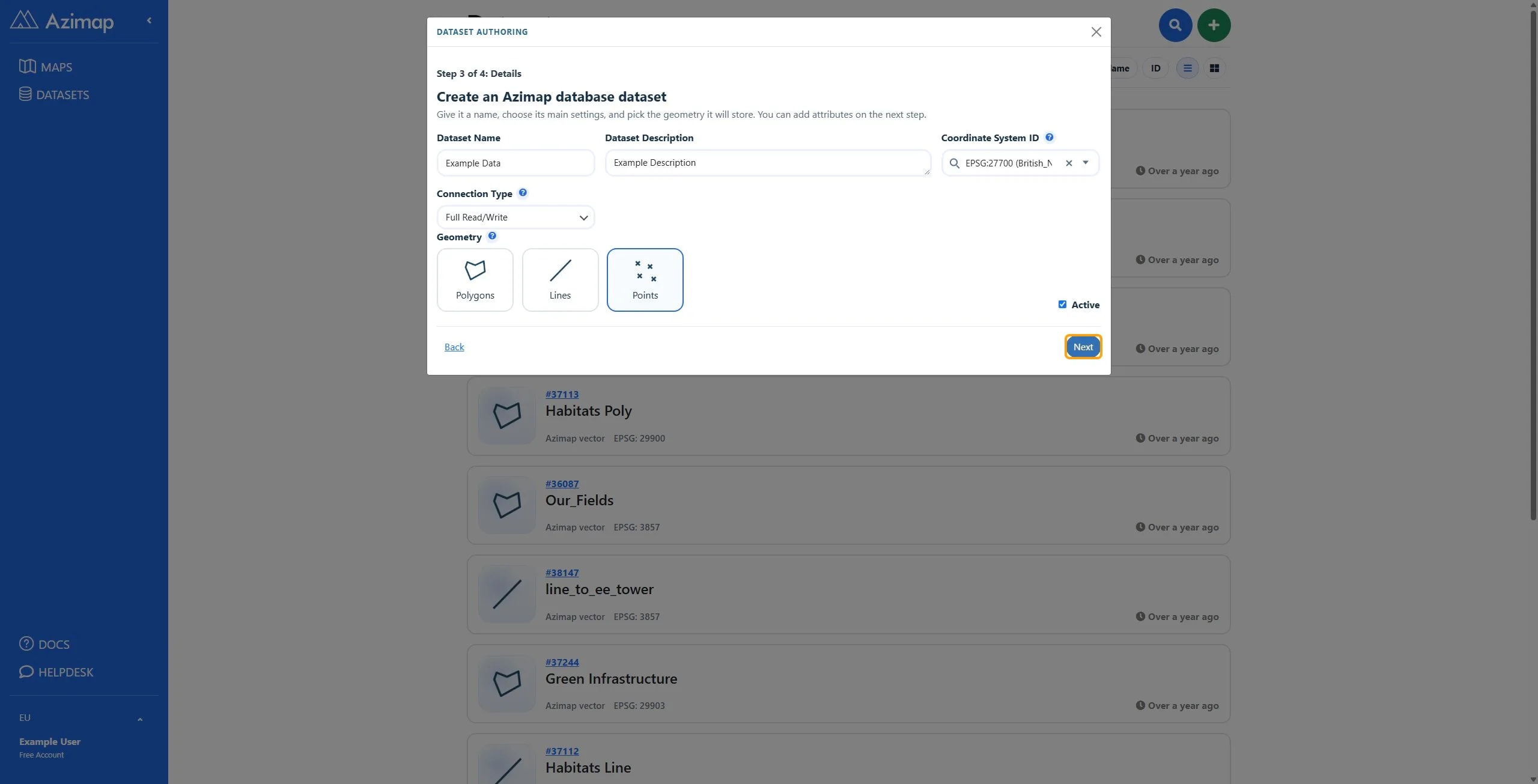Open the Docs page
The width and height of the screenshot is (1538, 784).
point(44,644)
